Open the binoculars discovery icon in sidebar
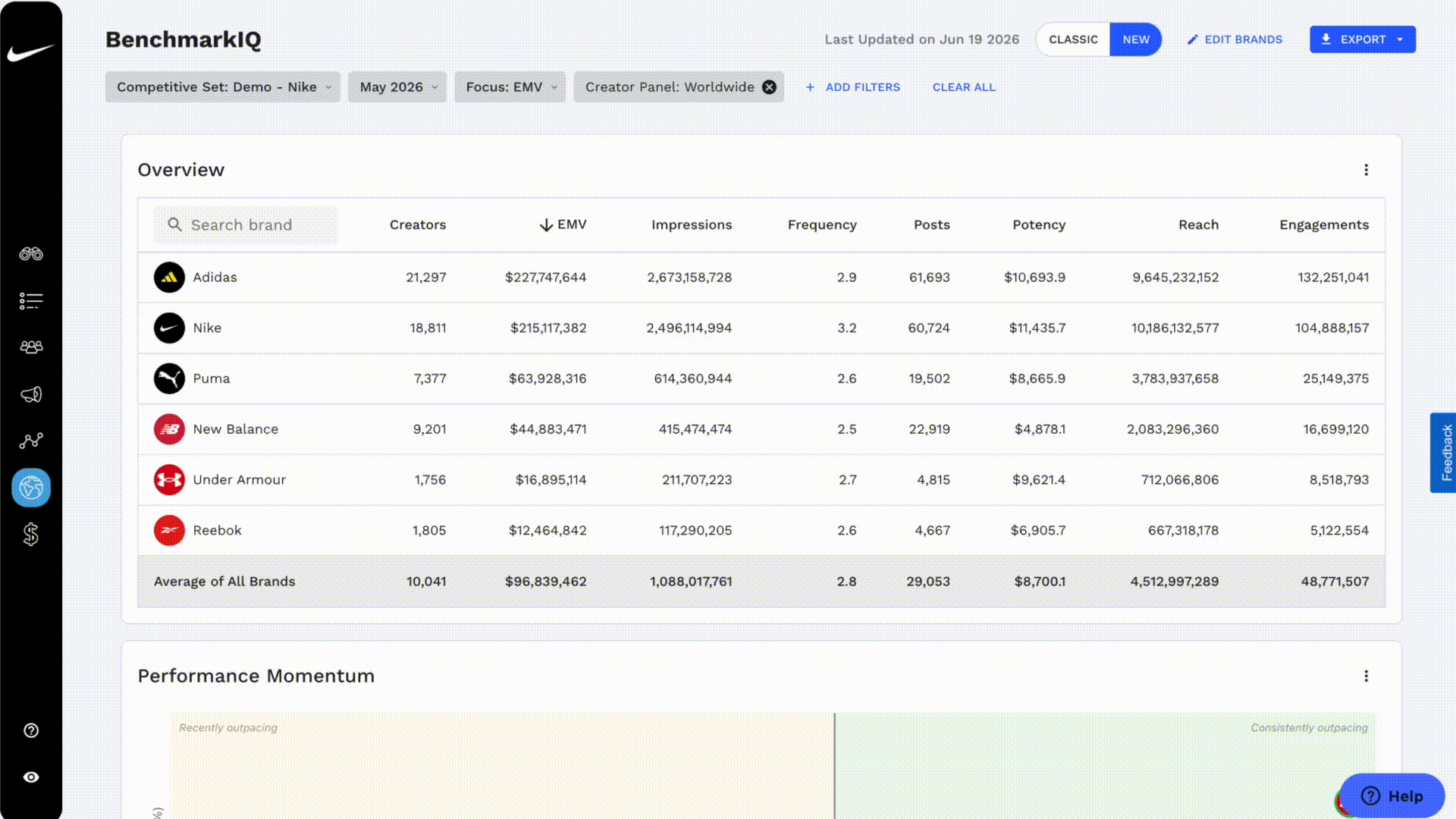Image resolution: width=1456 pixels, height=819 pixels. click(x=31, y=254)
